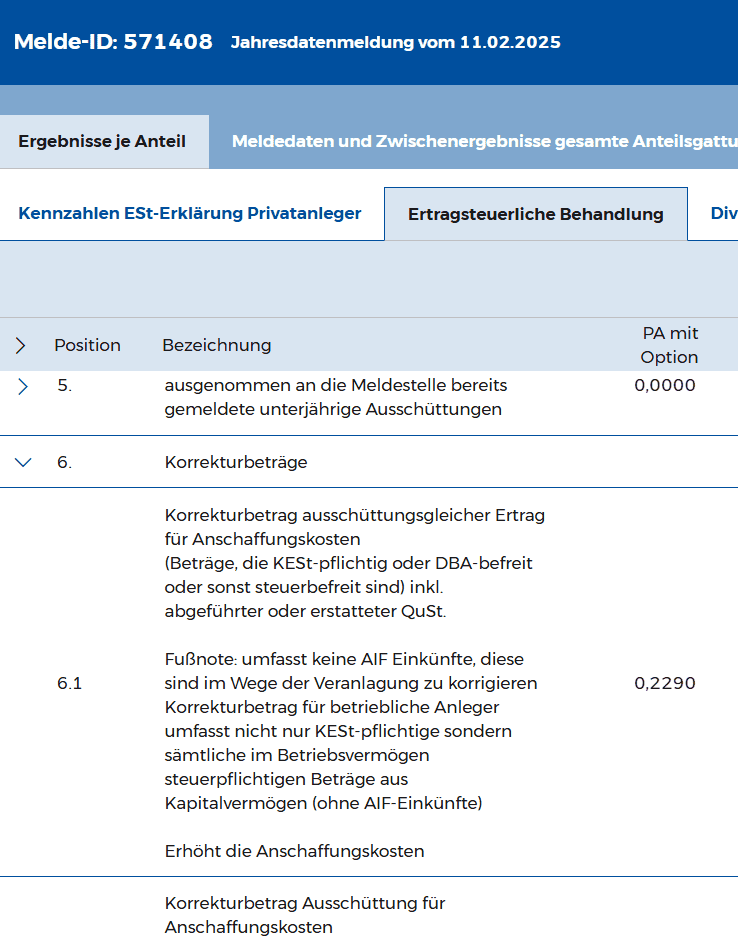Click Jahresdatenmeldung vom 11.02.2025 text
This screenshot has width=738, height=937.
396,42
